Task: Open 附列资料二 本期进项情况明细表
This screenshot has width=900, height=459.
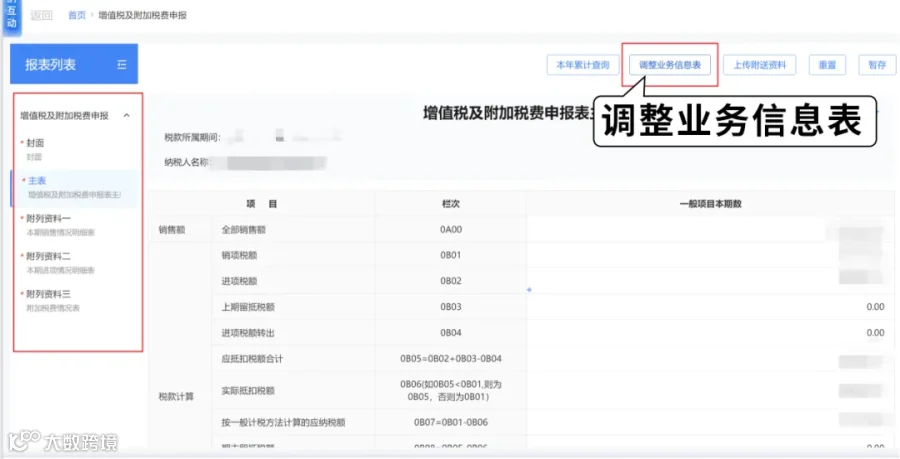Action: coord(75,263)
